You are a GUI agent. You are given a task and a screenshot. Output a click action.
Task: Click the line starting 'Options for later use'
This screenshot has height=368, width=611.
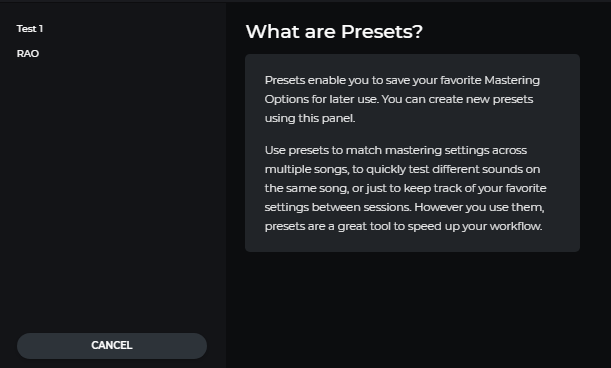(399, 99)
